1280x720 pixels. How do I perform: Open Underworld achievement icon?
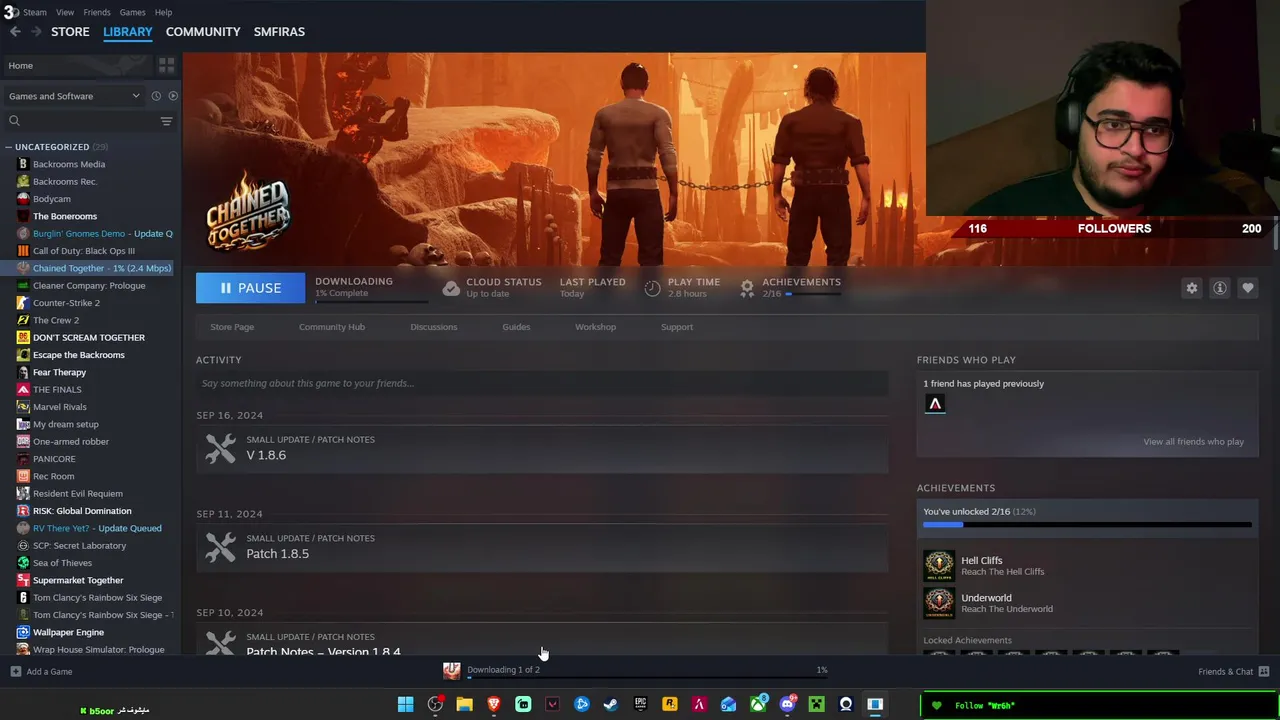pyautogui.click(x=939, y=602)
